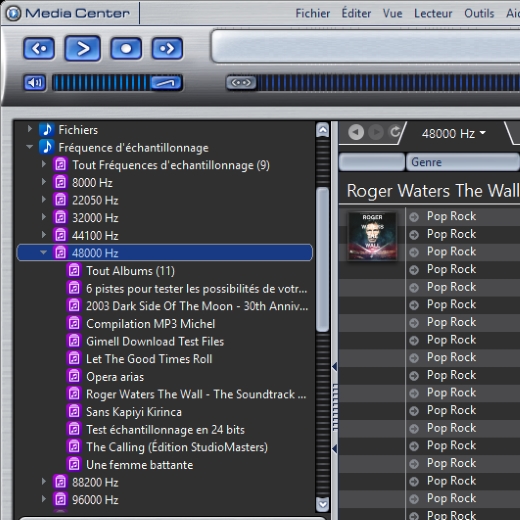Screen dimensions: 520x520
Task: Select Test échantillonnage en 24 bits
Action: (x=165, y=430)
